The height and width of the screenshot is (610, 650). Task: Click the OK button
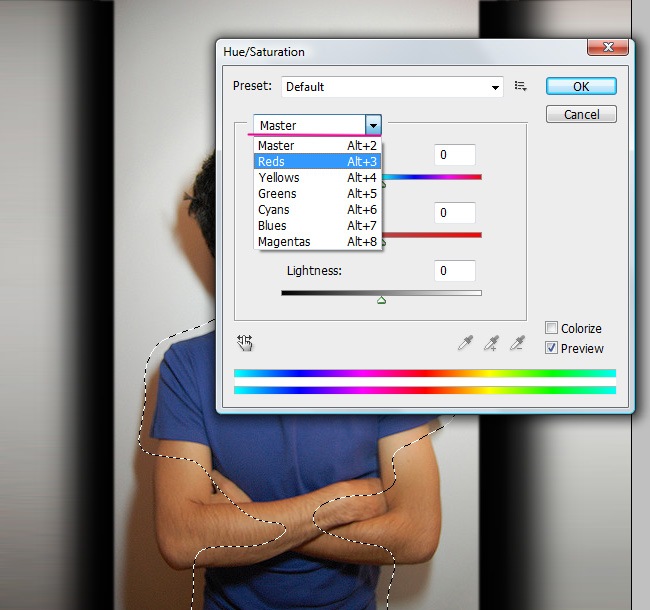(x=581, y=87)
